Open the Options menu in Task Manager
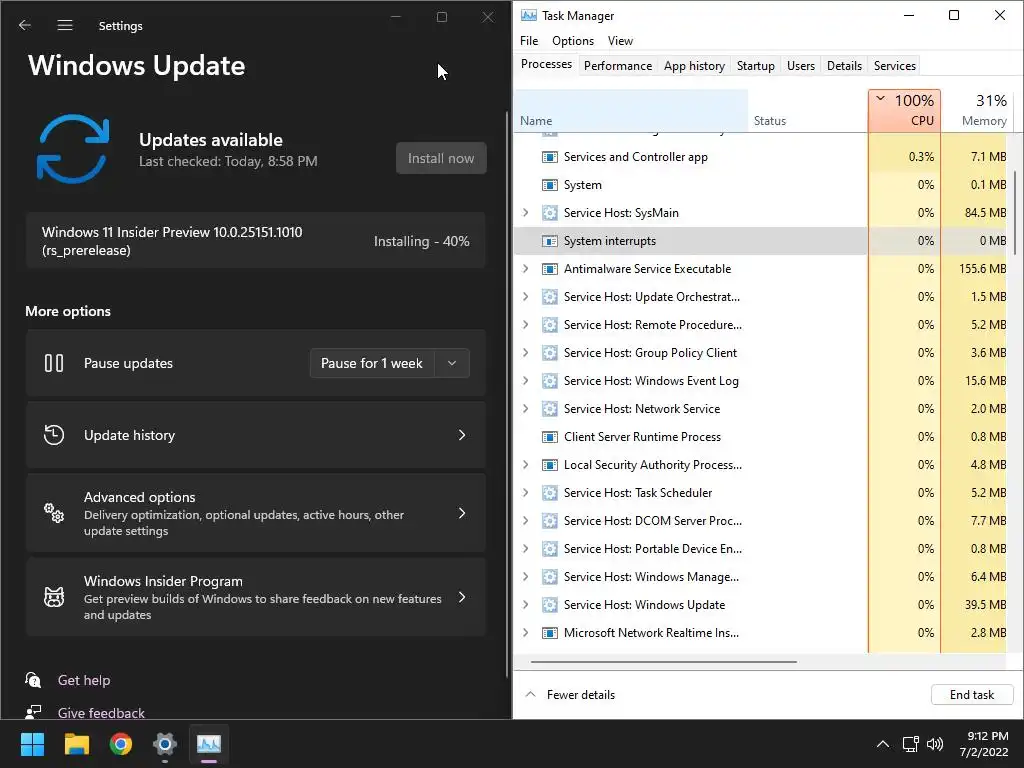Viewport: 1024px width, 768px height. [573, 40]
